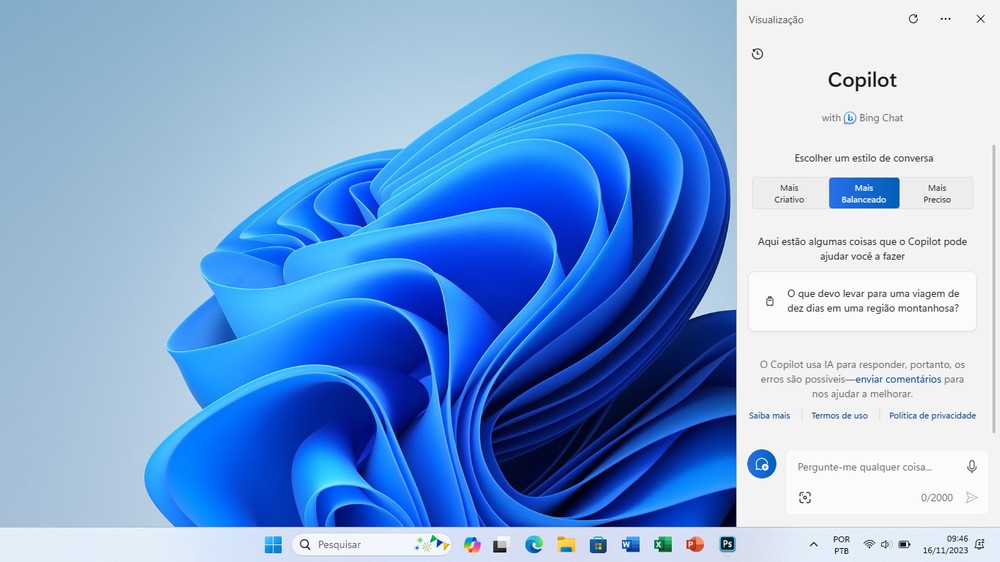Expand hidden system tray icons chevron
The image size is (1000, 562).
click(x=813, y=544)
